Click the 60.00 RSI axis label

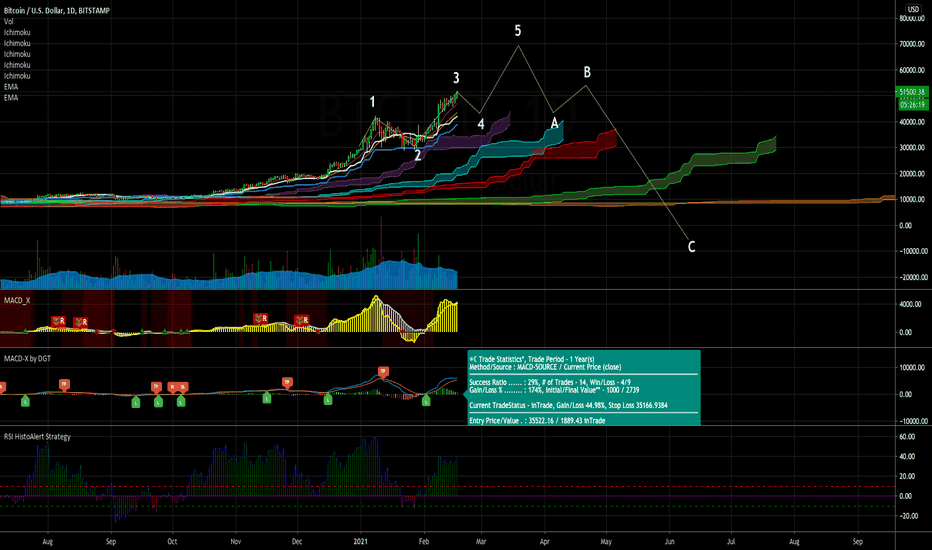tap(907, 436)
